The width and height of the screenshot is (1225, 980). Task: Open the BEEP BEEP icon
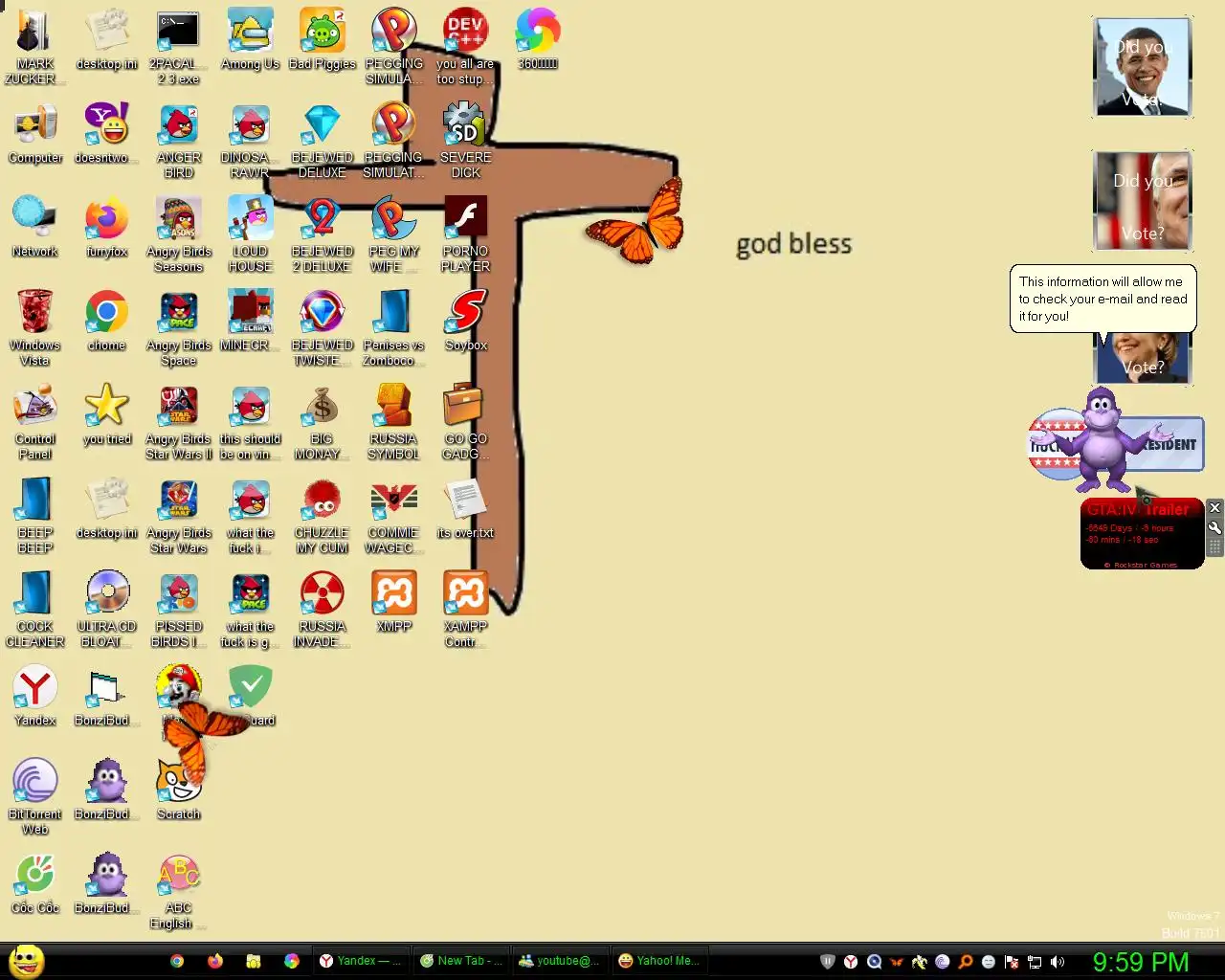click(35, 516)
